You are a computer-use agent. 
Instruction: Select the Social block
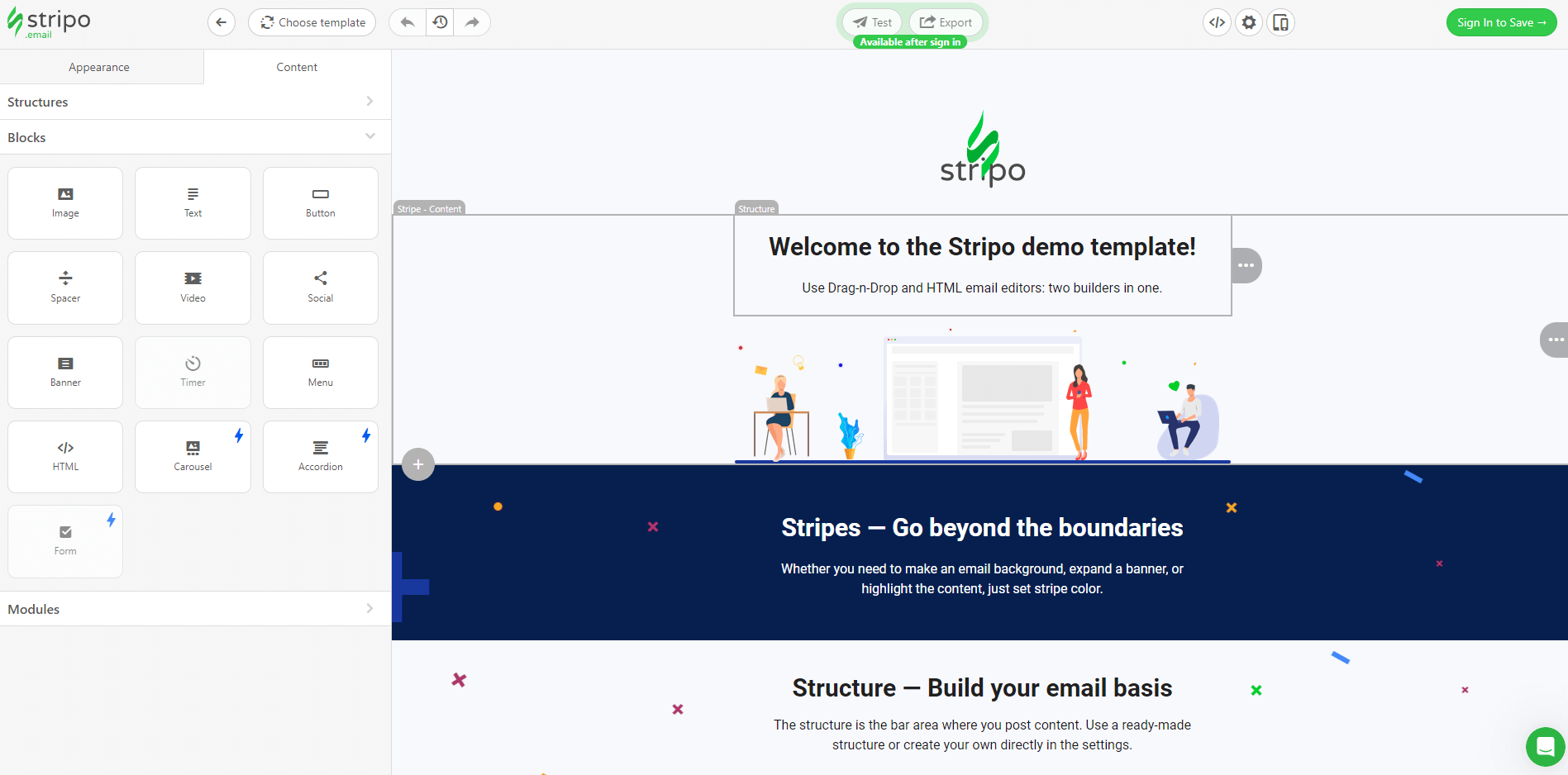(x=321, y=288)
